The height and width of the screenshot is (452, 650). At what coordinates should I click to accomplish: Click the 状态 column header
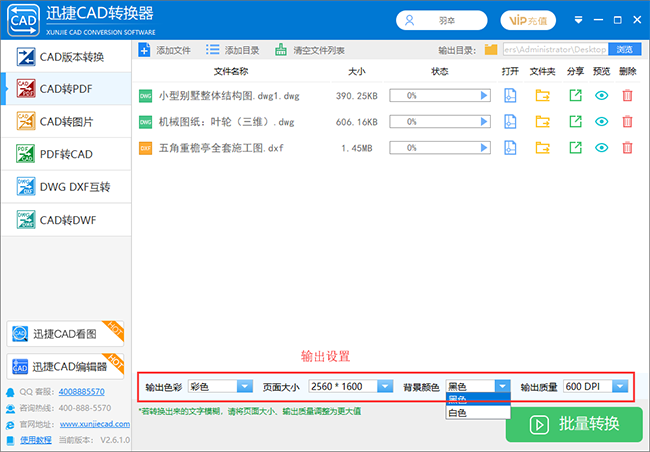click(x=440, y=72)
